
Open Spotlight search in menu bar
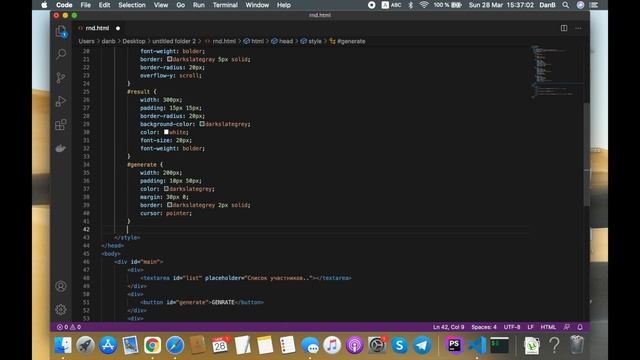click(x=565, y=5)
